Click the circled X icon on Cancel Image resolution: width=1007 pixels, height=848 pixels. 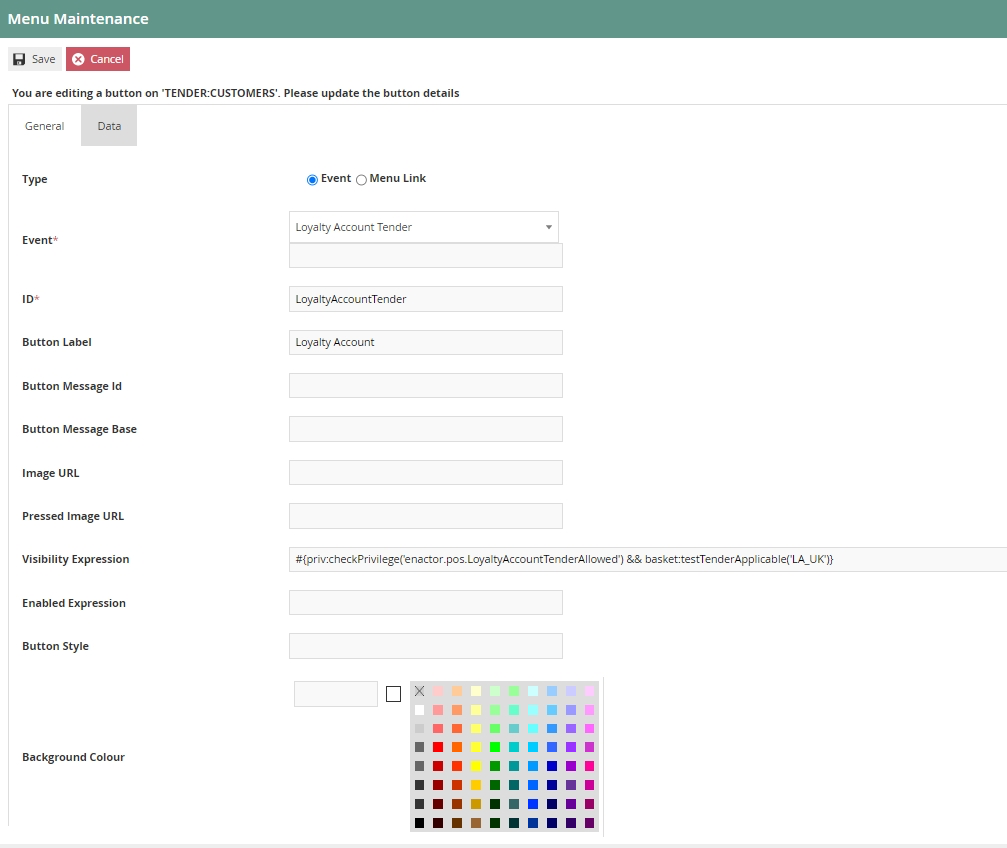[78, 58]
